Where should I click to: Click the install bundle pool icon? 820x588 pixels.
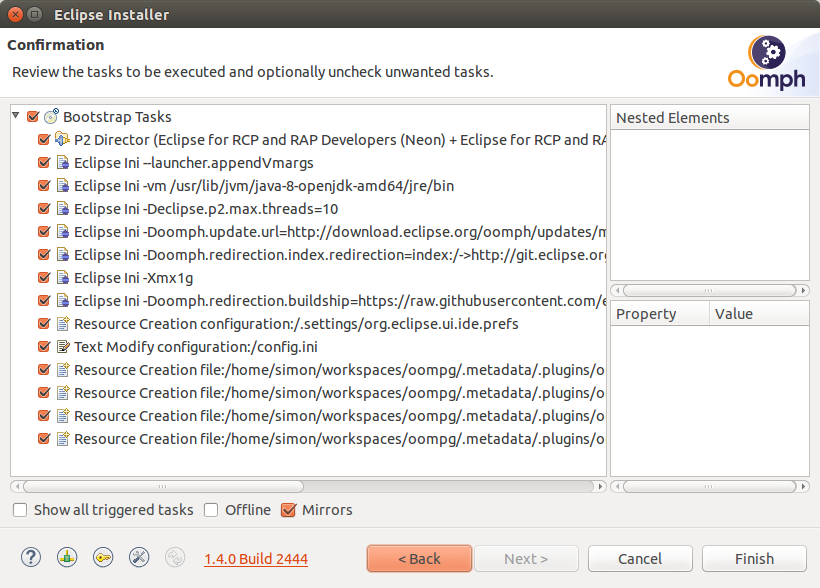[67, 558]
